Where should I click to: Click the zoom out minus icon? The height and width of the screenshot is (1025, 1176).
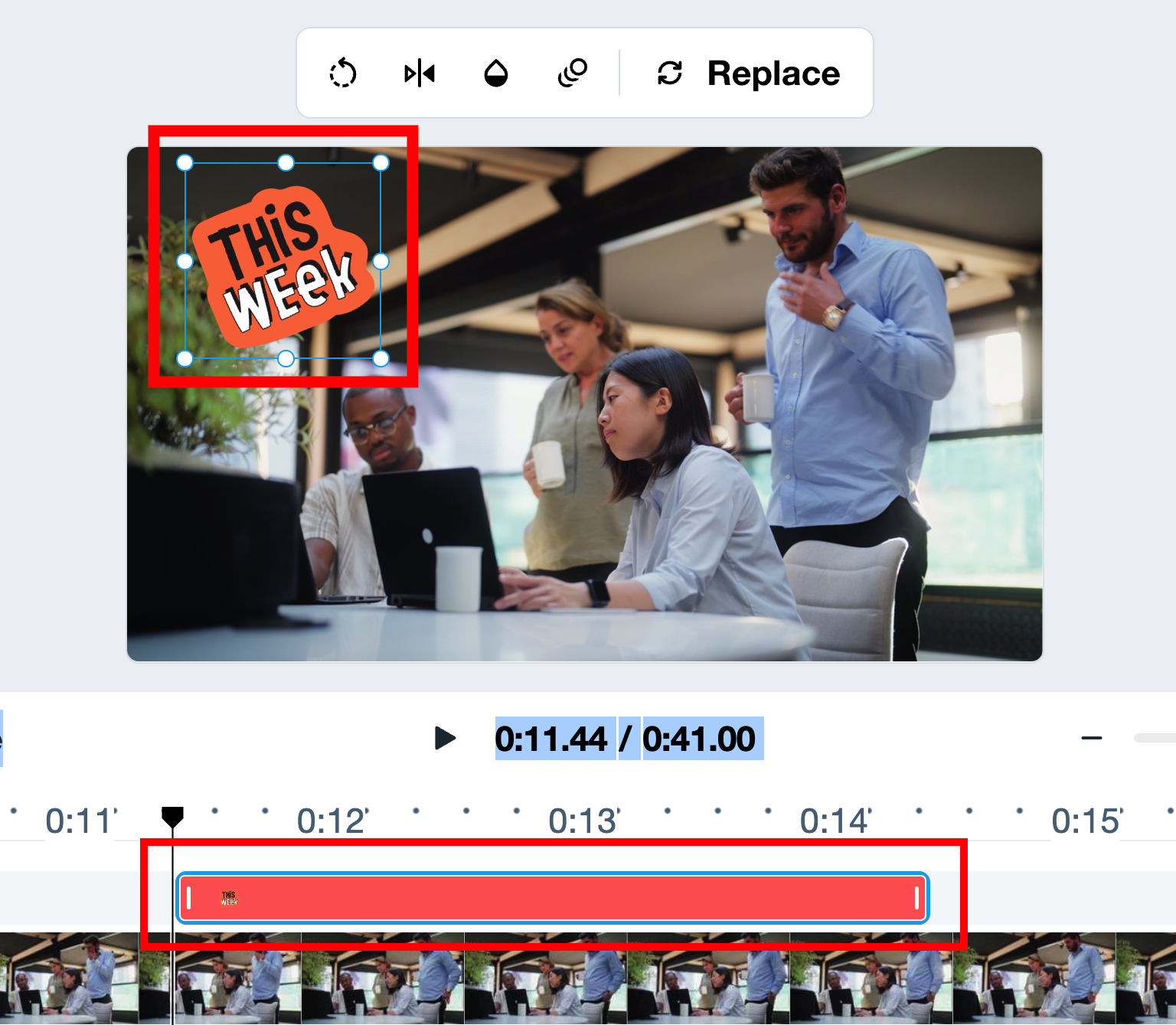click(x=1092, y=738)
